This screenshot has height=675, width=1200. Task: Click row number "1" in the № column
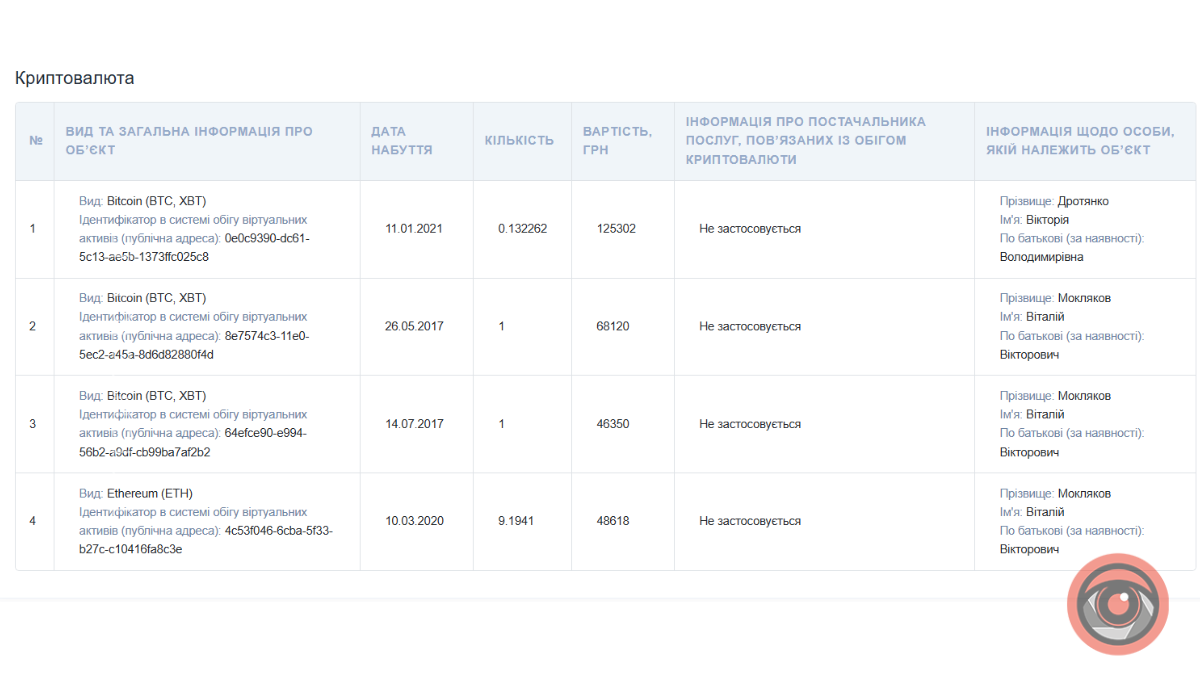33,229
